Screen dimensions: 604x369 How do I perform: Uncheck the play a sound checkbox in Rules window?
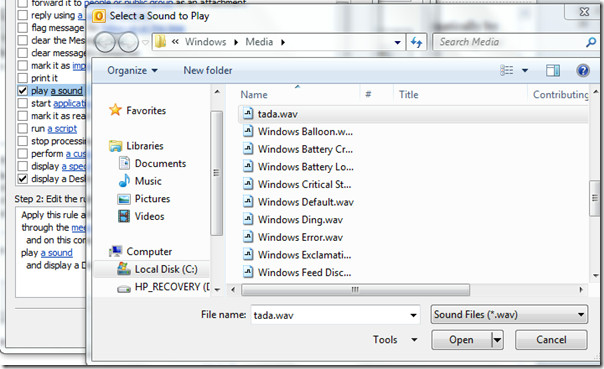click(23, 91)
